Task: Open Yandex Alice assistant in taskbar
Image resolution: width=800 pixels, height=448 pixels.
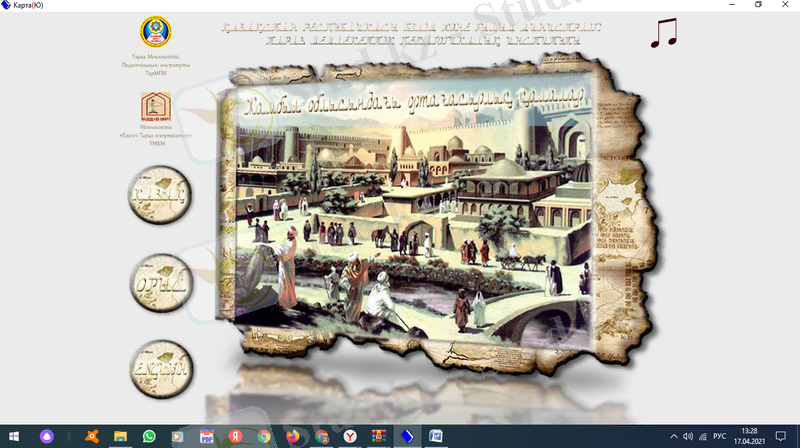Action: [45, 436]
